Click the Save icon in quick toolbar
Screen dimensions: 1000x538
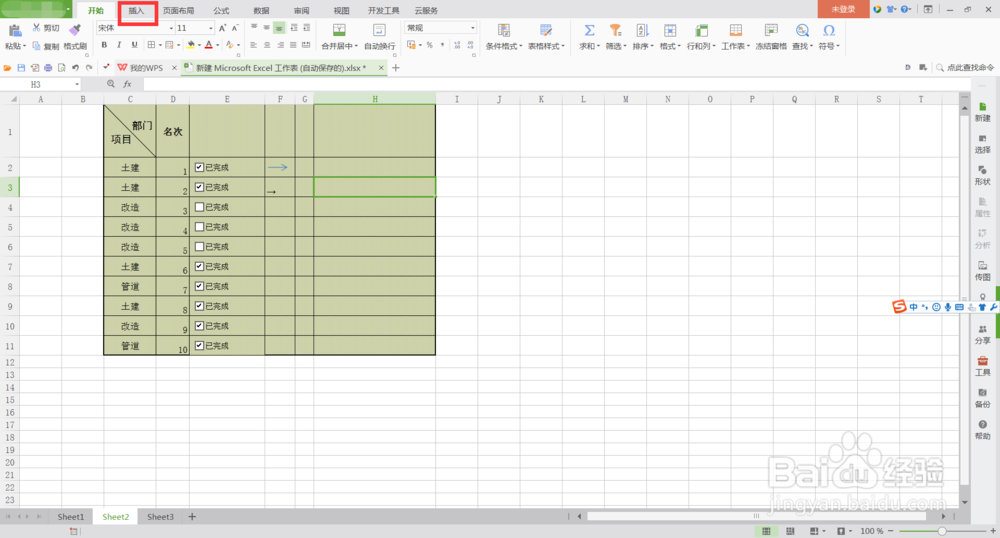click(x=21, y=68)
